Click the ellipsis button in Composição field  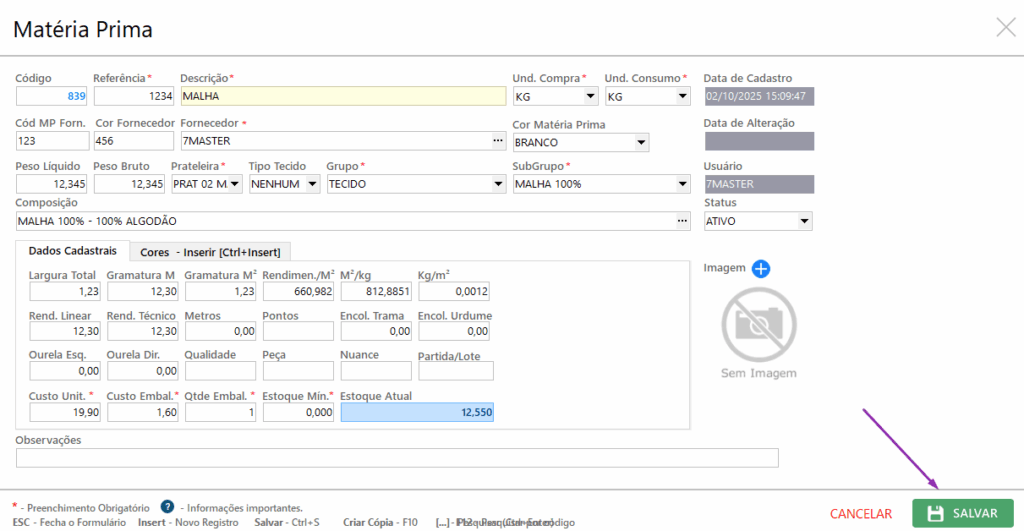(x=683, y=221)
